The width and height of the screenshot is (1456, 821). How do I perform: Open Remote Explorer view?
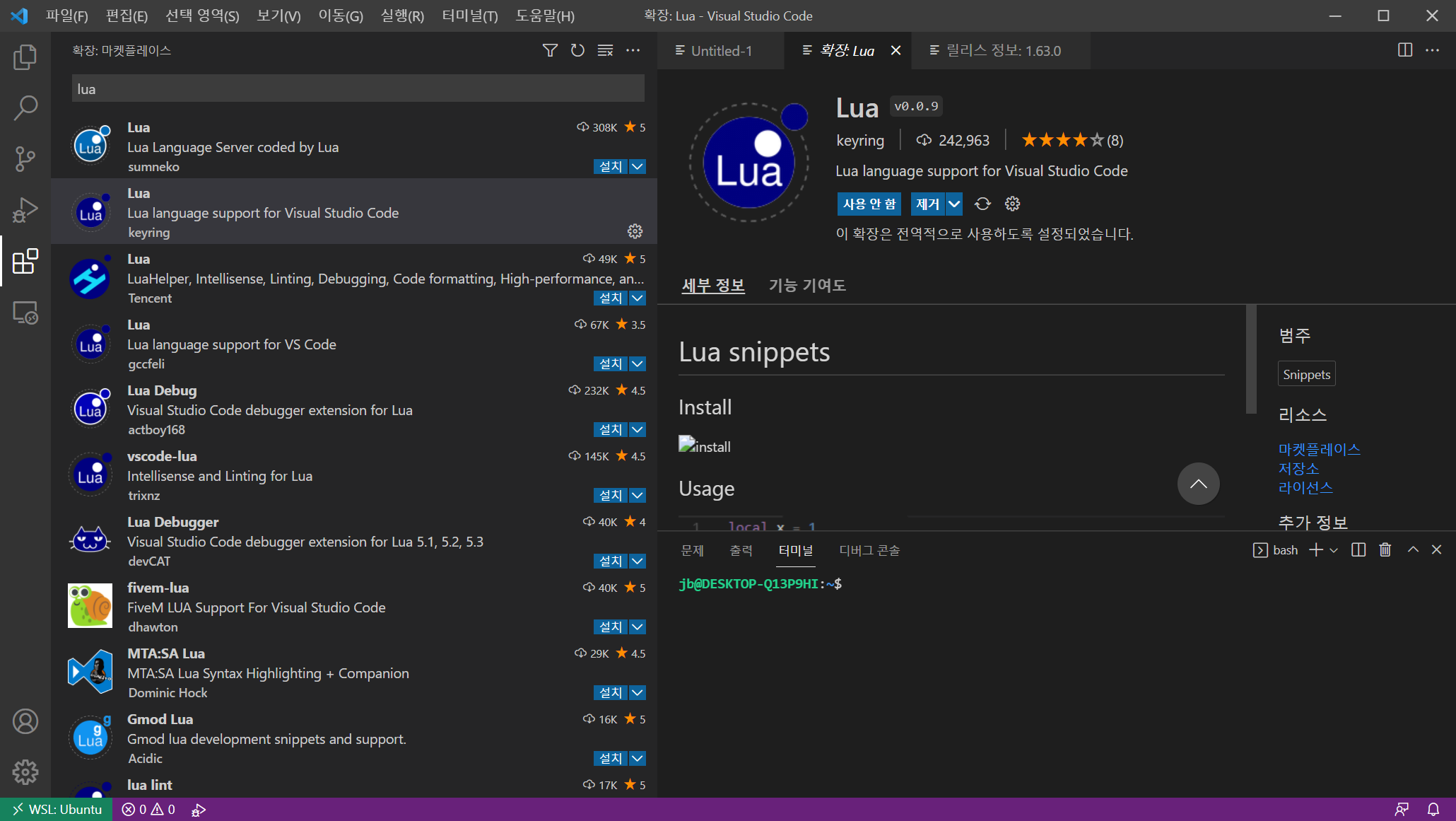25,312
